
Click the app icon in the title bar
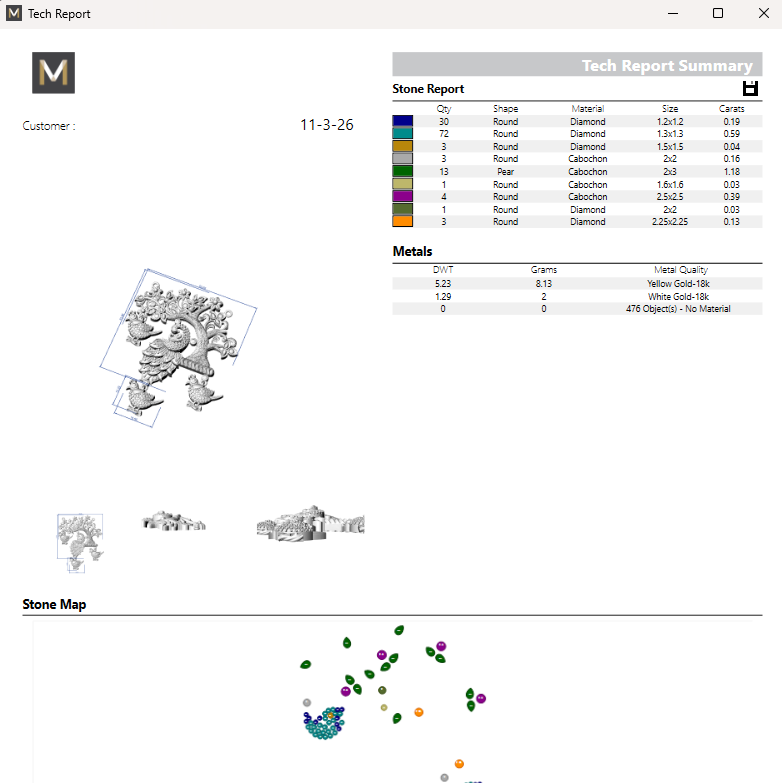(14, 14)
